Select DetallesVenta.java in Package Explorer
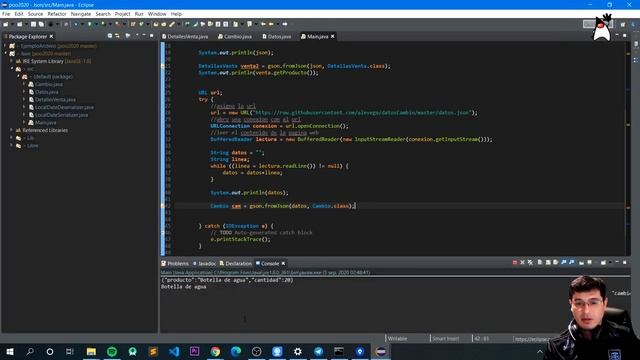Image resolution: width=640 pixels, height=360 pixels. pyautogui.click(x=55, y=100)
